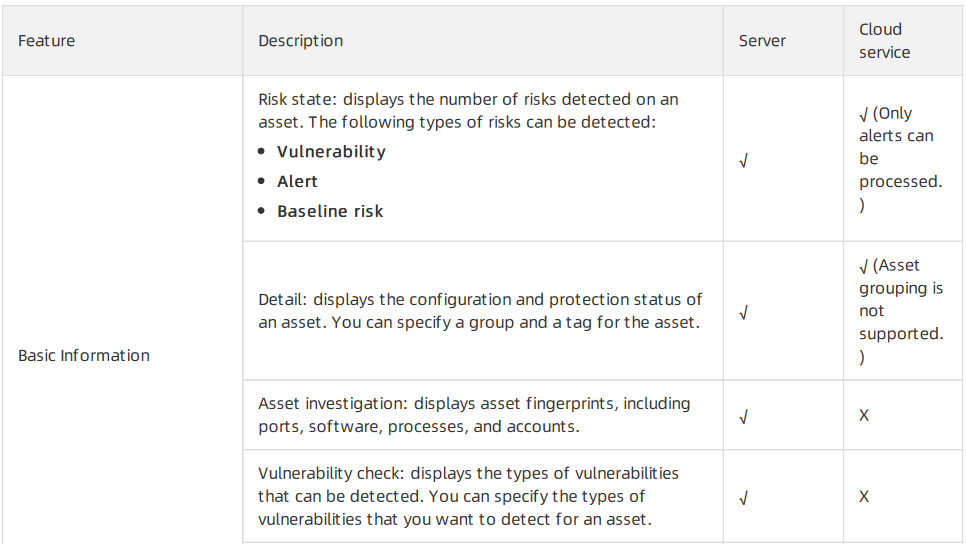Screen dimensions: 967x544
Task: Click the Cloud service column header
Action: [884, 41]
